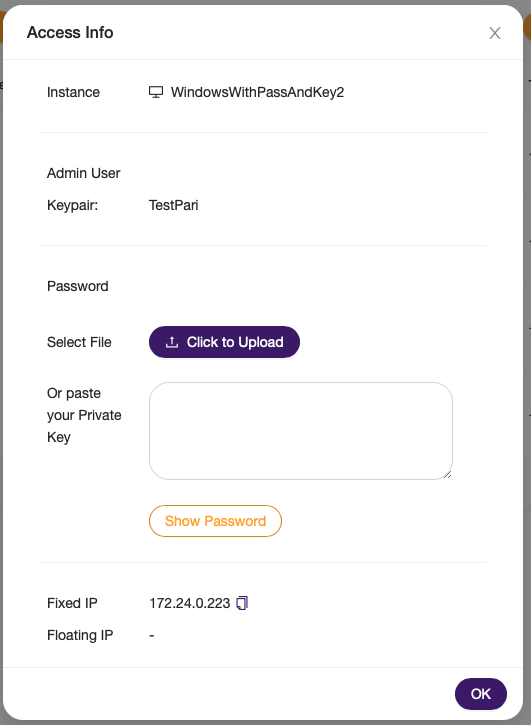Select the WindowsWithPassAndKey2 instance name
Viewport: 531px width, 725px height.
tap(257, 92)
